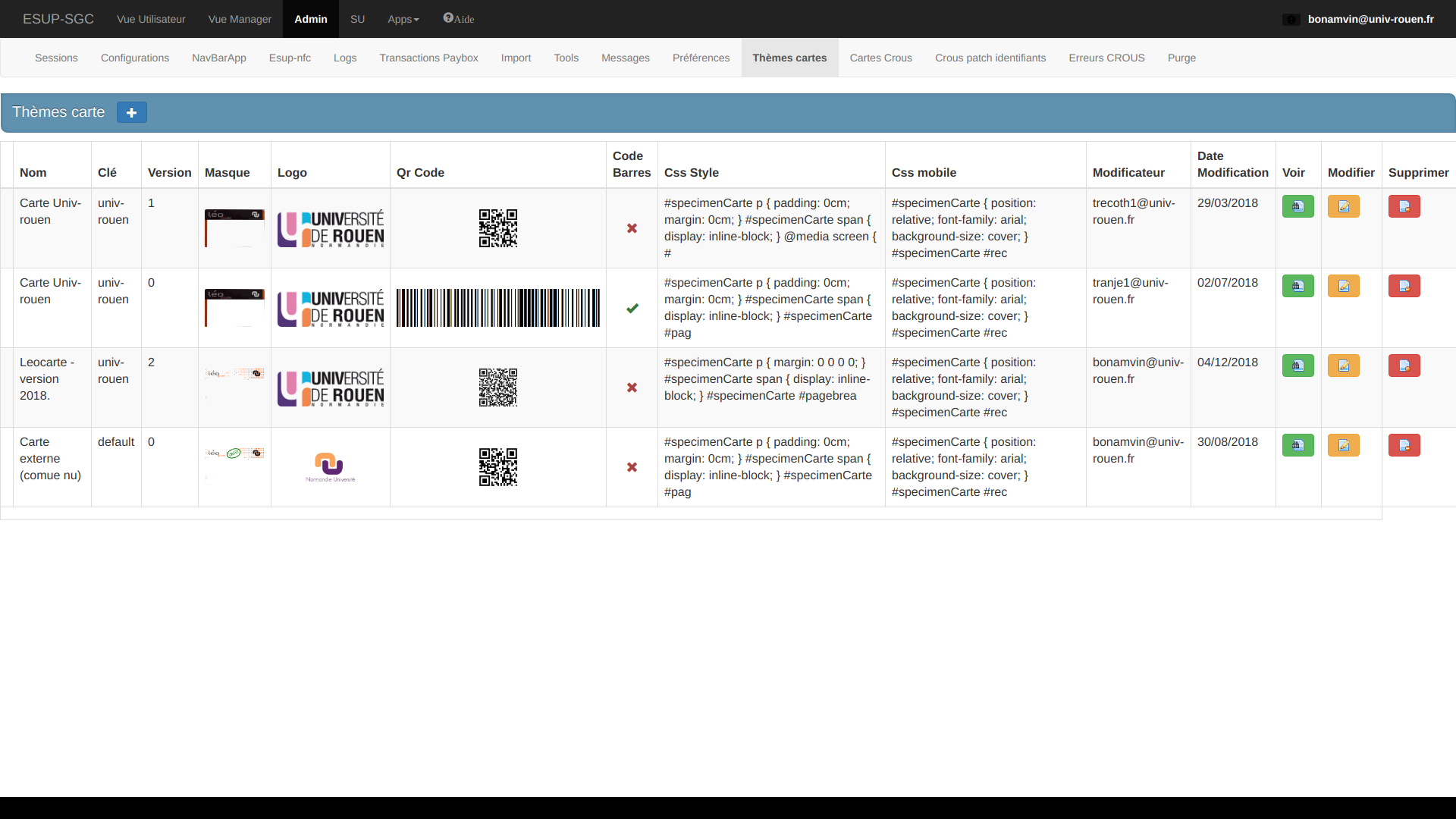Delete the barcode Carte Univ-rouen theme
The image size is (1456, 819).
coord(1404,286)
